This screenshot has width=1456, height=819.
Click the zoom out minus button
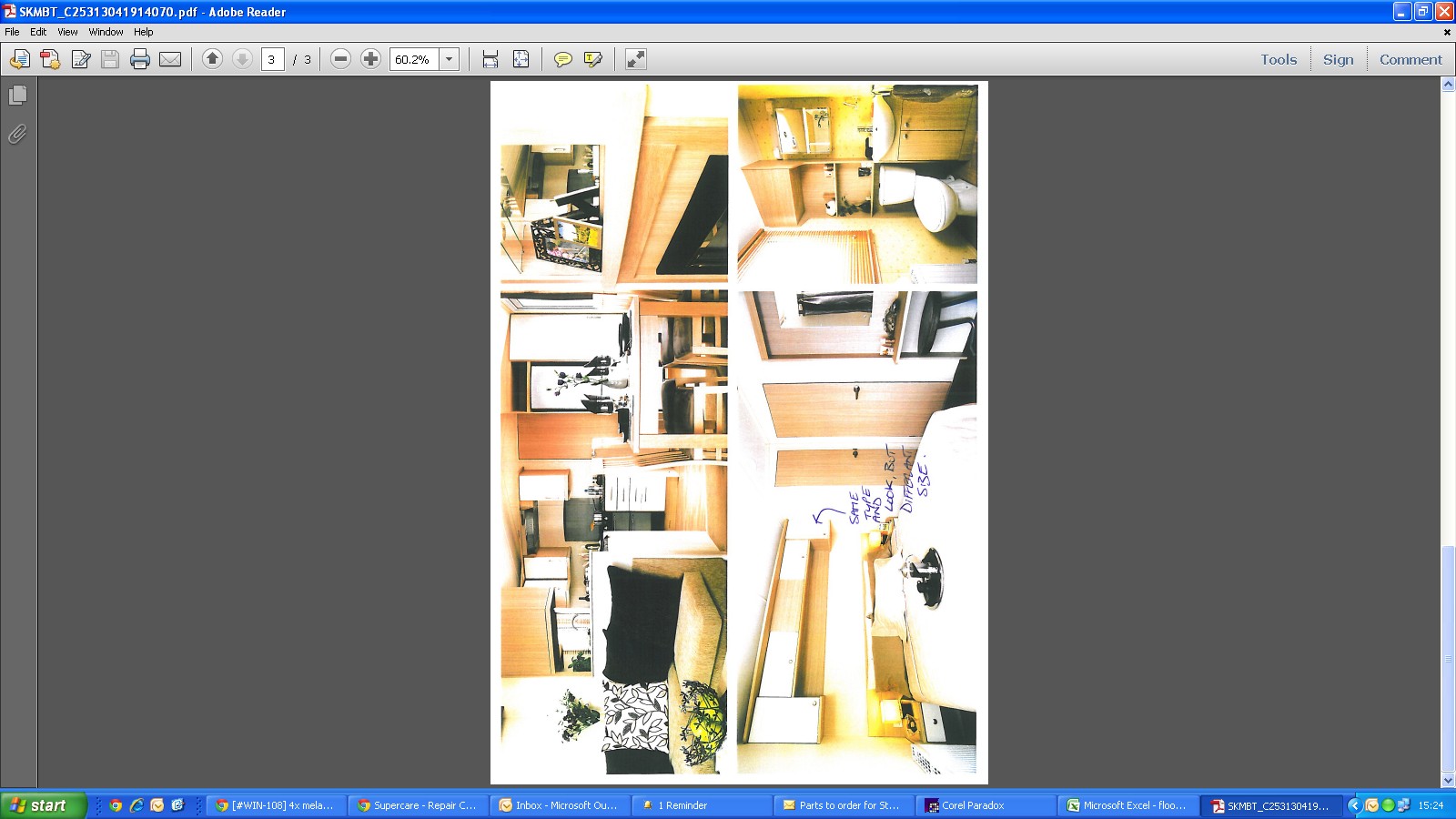click(x=340, y=59)
